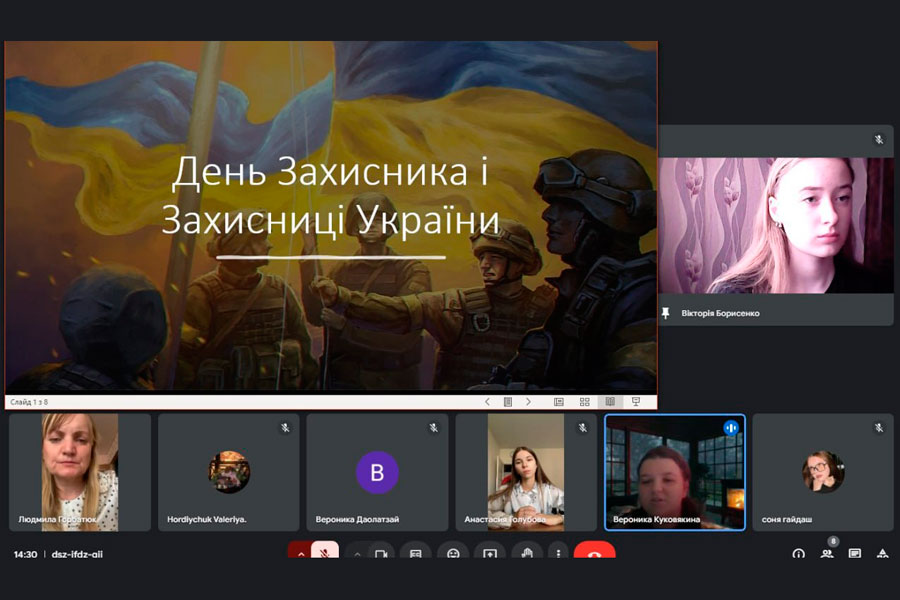Click Вікторія Борисенко pinned video
The image size is (900, 600).
point(775,226)
